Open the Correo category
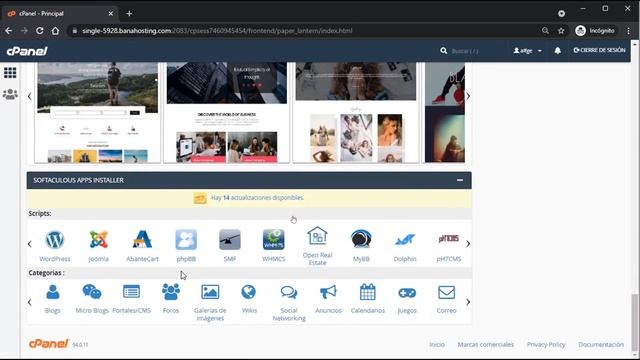The image size is (640, 360). (446, 299)
